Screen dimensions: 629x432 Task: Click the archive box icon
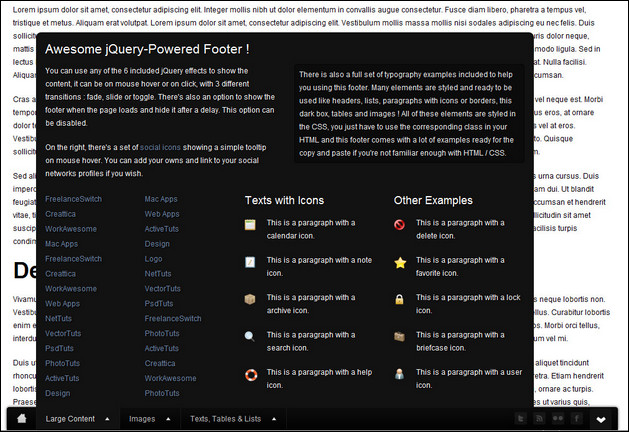(x=251, y=299)
